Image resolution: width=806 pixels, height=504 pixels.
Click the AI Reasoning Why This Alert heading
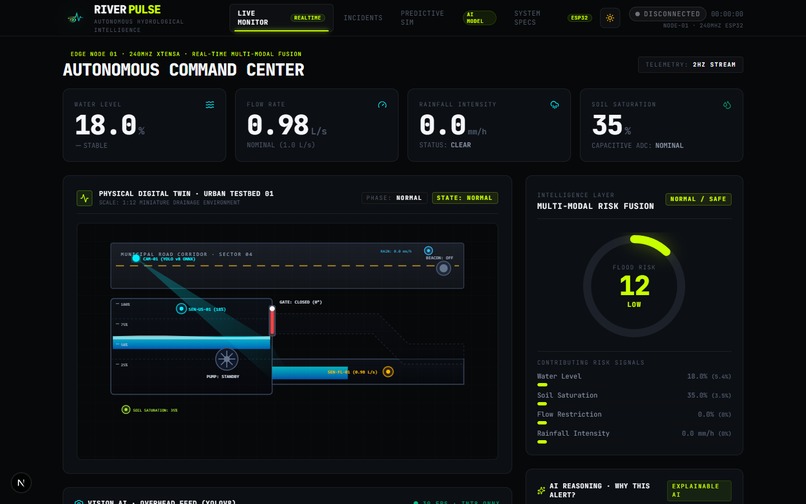[x=599, y=490]
